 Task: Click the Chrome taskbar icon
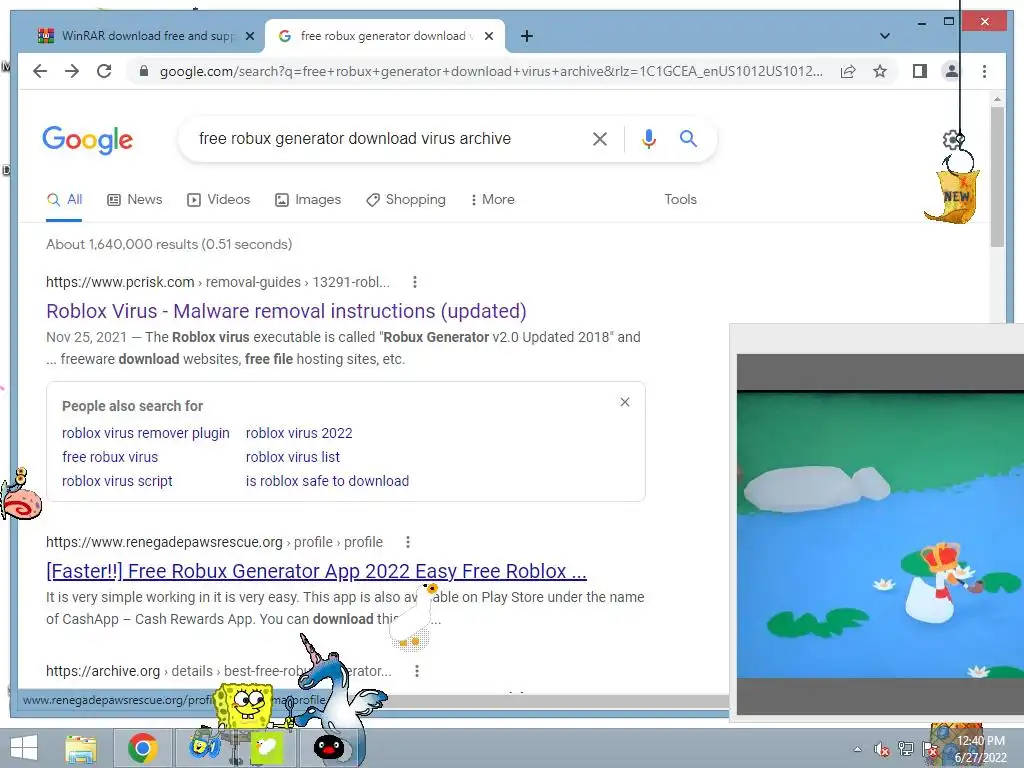(x=142, y=748)
